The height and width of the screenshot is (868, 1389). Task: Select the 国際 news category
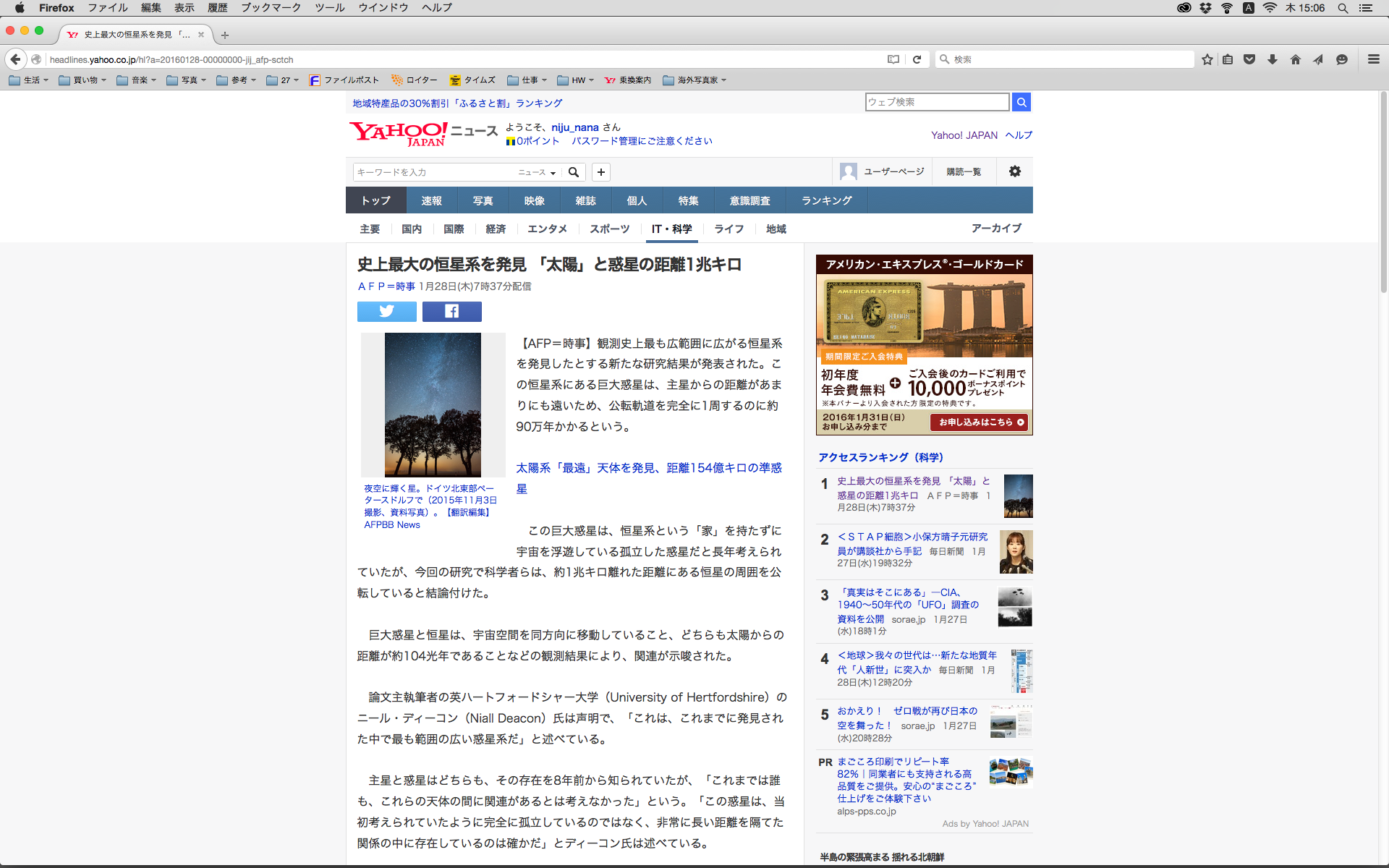[454, 229]
